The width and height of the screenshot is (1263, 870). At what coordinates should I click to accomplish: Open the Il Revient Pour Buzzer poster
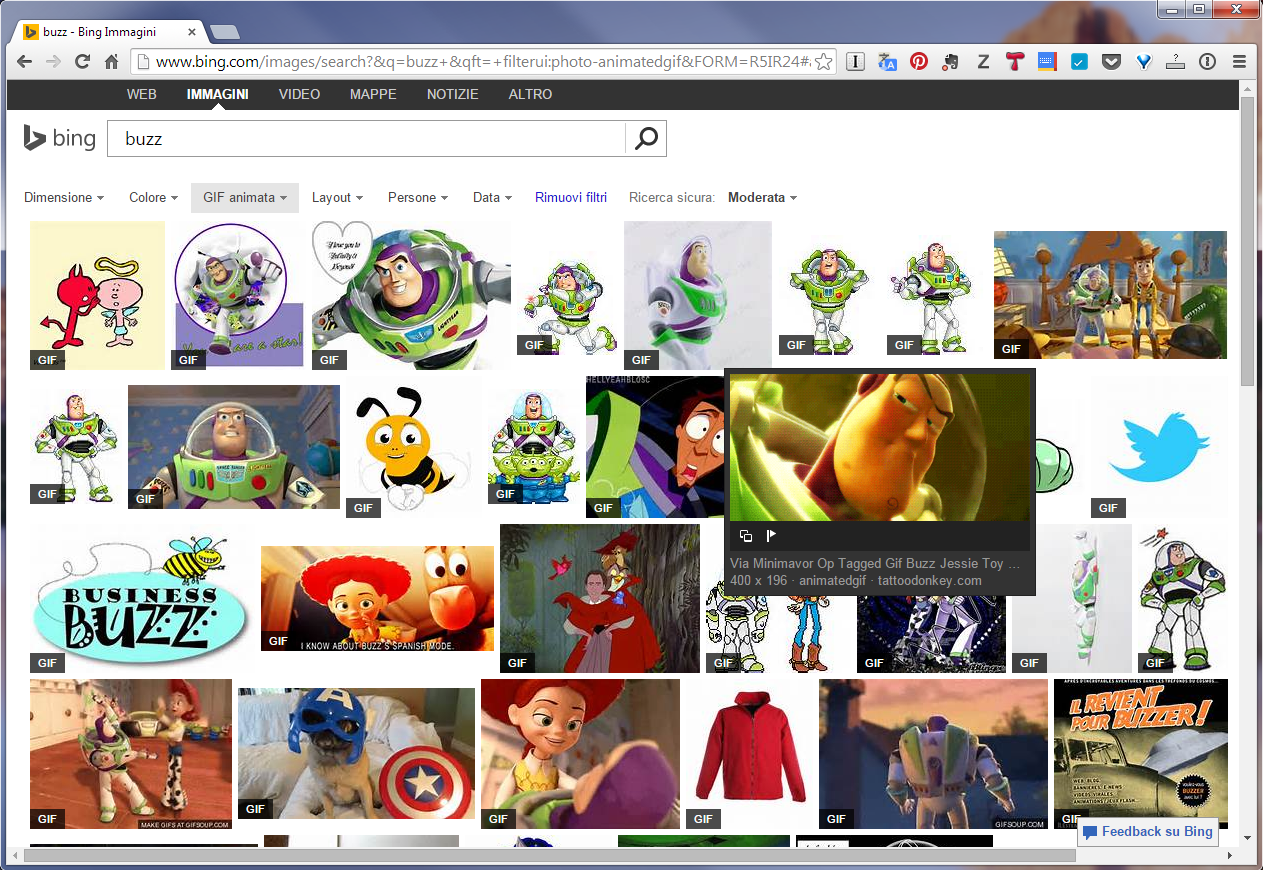coord(1141,753)
